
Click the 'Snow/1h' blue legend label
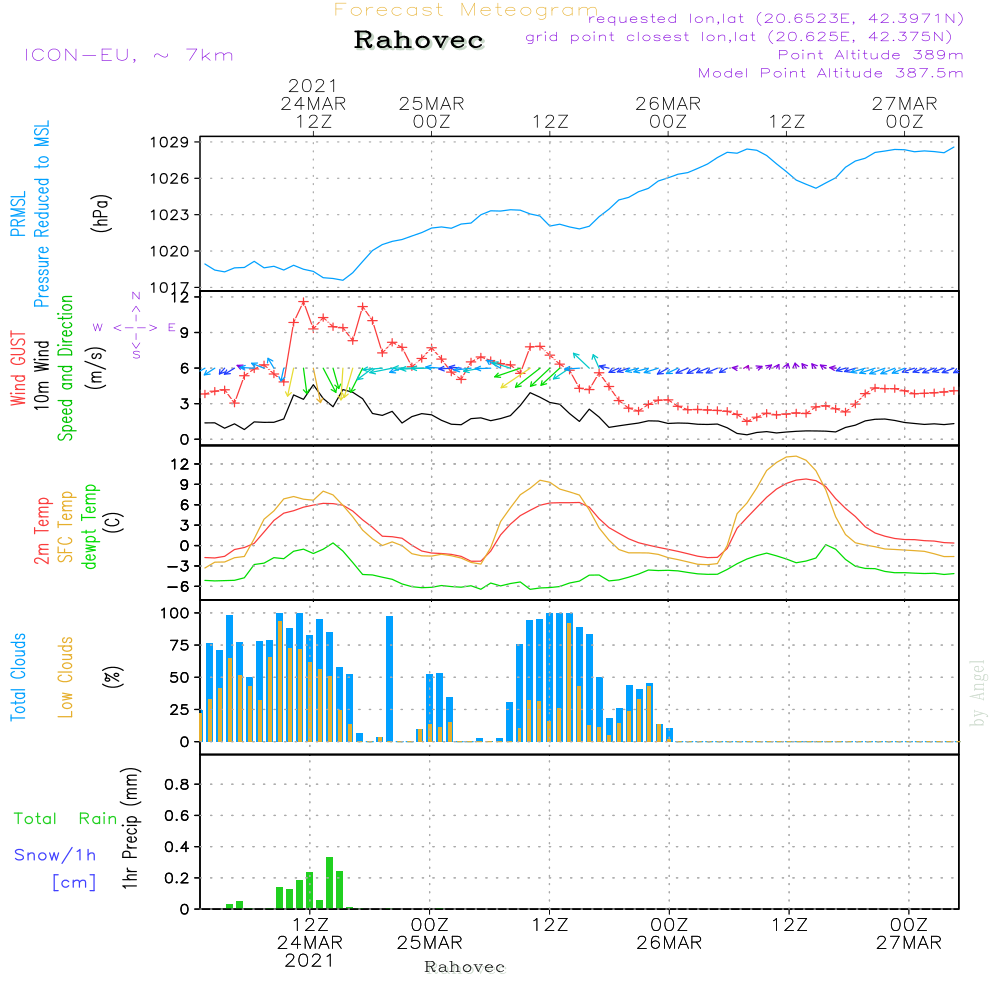coord(55,855)
